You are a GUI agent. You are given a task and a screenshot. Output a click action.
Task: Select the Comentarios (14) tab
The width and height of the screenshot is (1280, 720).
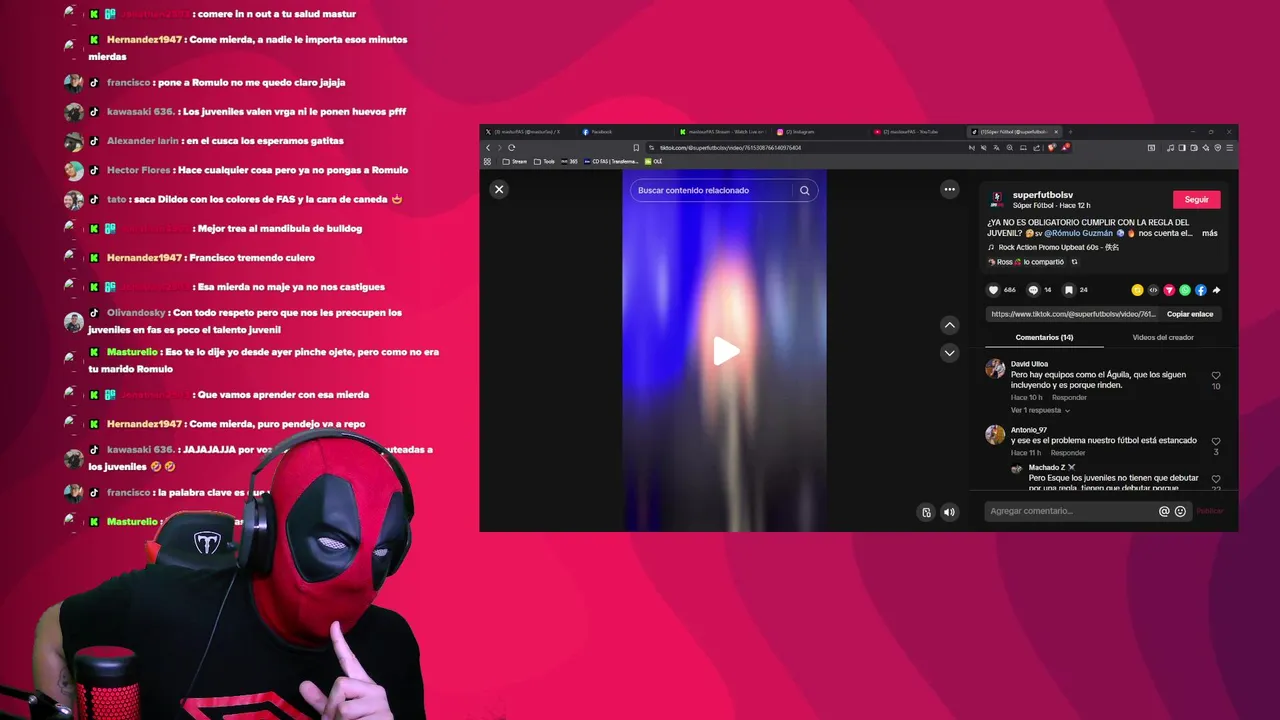tap(1044, 337)
